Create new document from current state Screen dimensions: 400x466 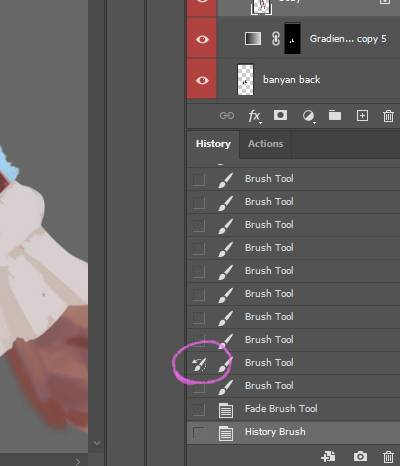pyautogui.click(x=328, y=456)
